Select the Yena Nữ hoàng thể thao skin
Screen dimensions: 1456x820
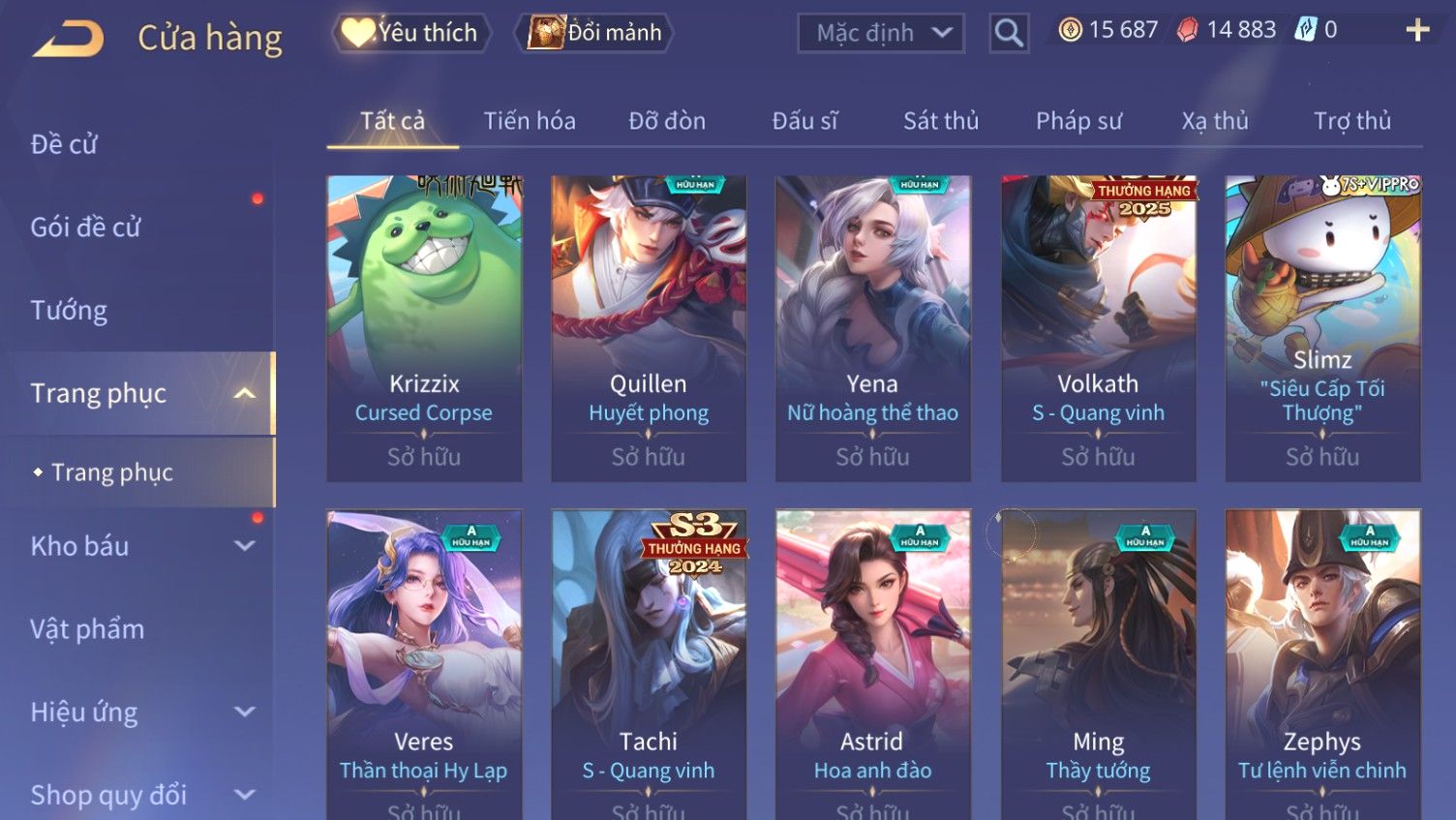click(872, 328)
